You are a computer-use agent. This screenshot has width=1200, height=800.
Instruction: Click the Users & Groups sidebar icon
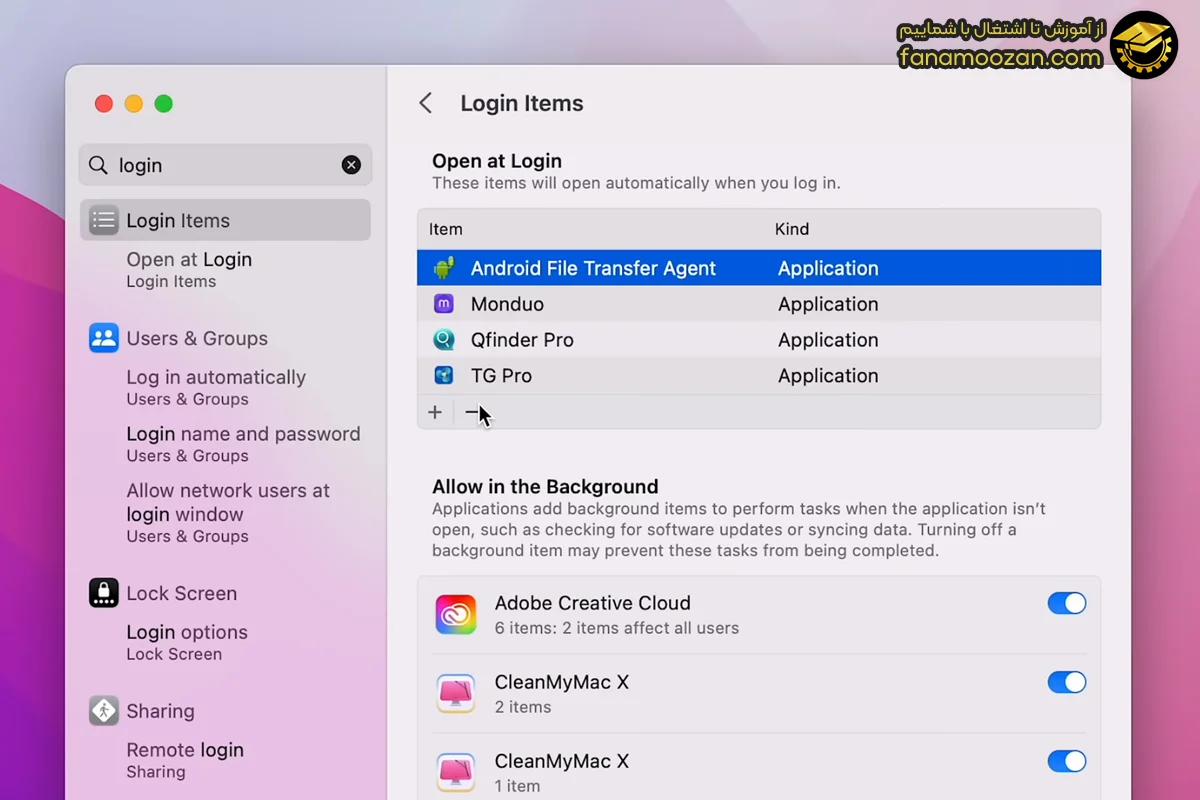click(104, 338)
